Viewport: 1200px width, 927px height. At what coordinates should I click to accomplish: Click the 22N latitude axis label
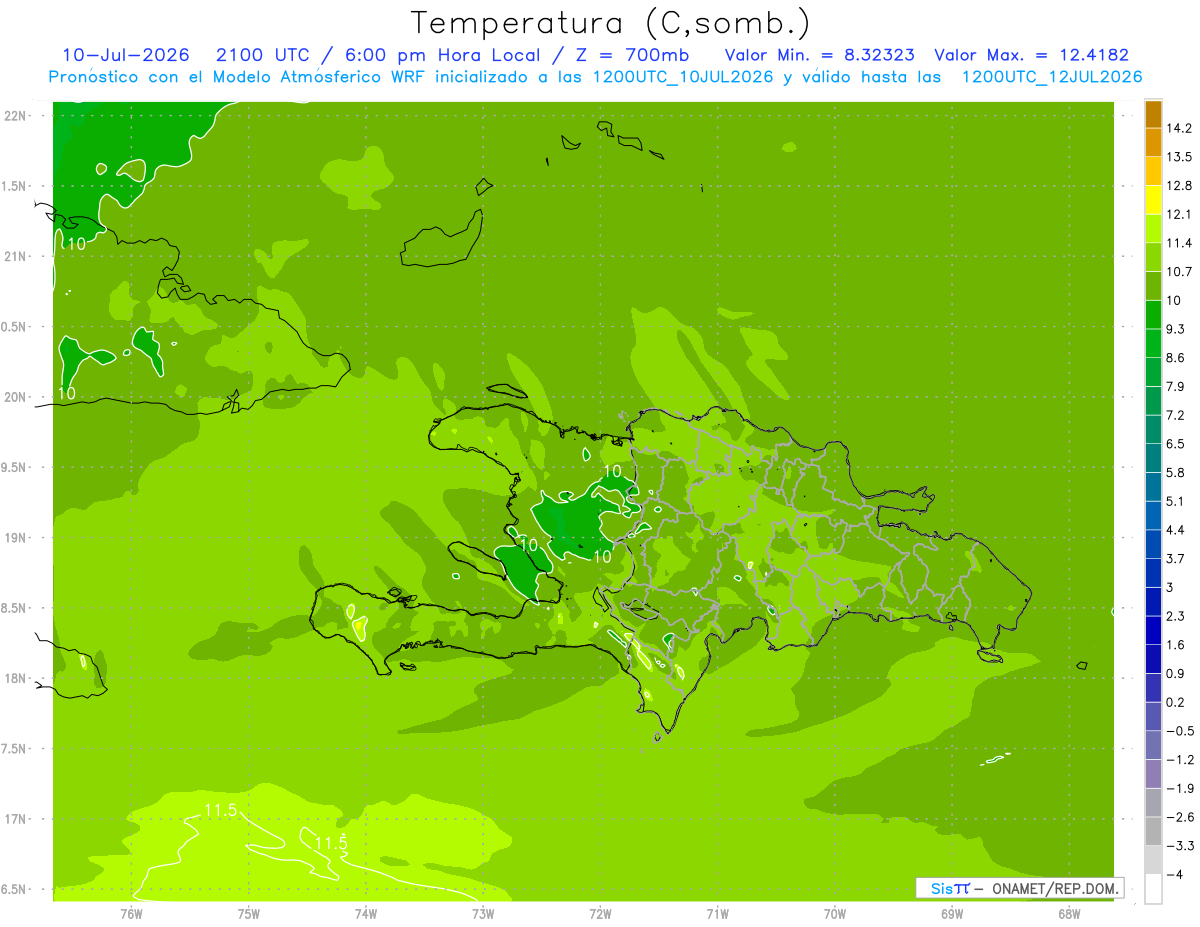tap(15, 116)
